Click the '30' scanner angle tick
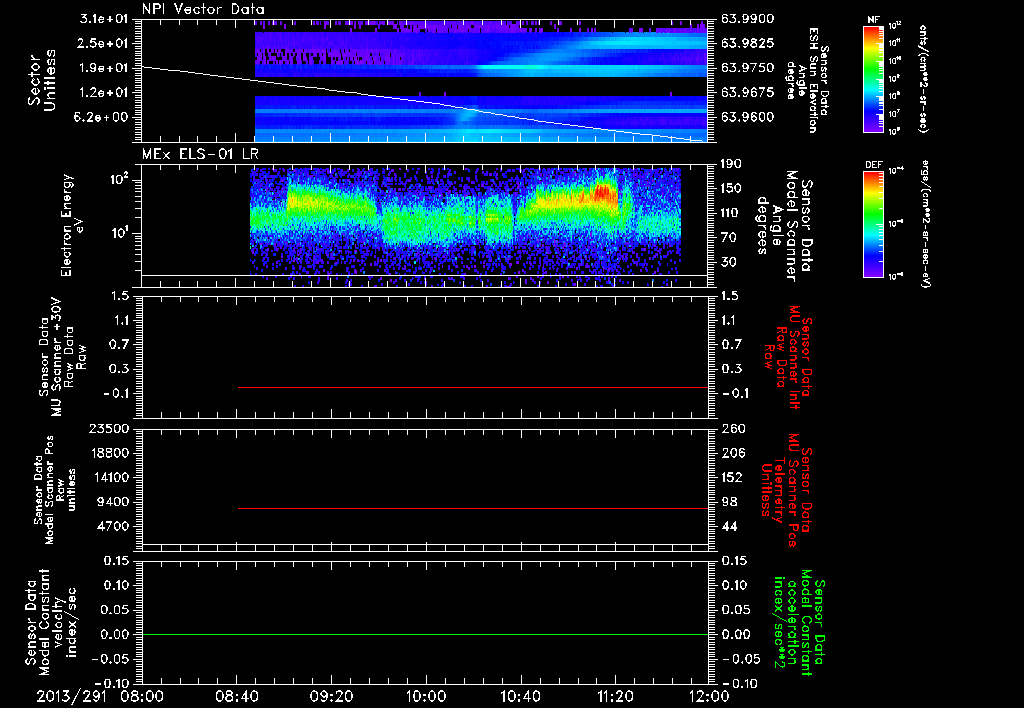Viewport: 1024px width, 708px height. 729,262
